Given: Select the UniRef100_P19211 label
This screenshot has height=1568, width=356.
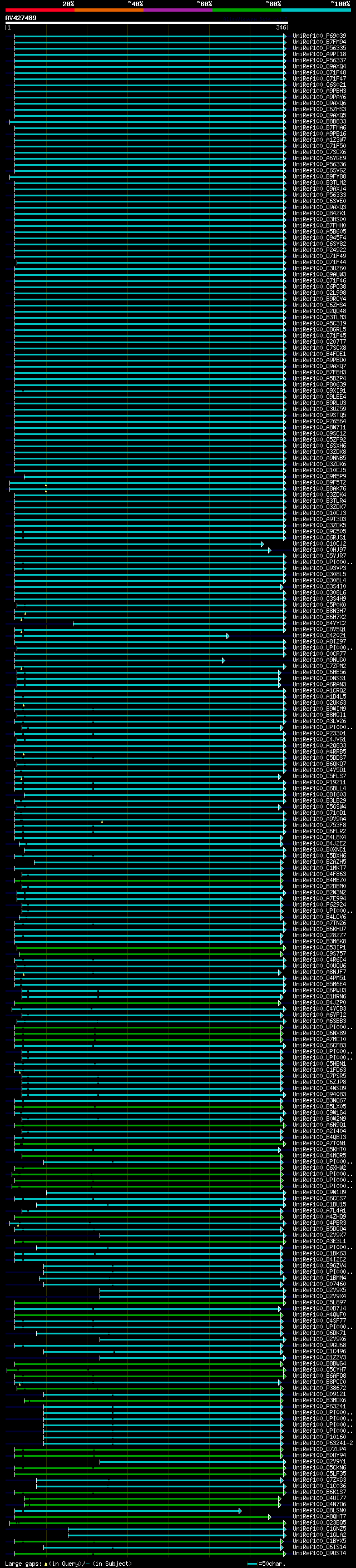Looking at the screenshot, I should coord(319,782).
